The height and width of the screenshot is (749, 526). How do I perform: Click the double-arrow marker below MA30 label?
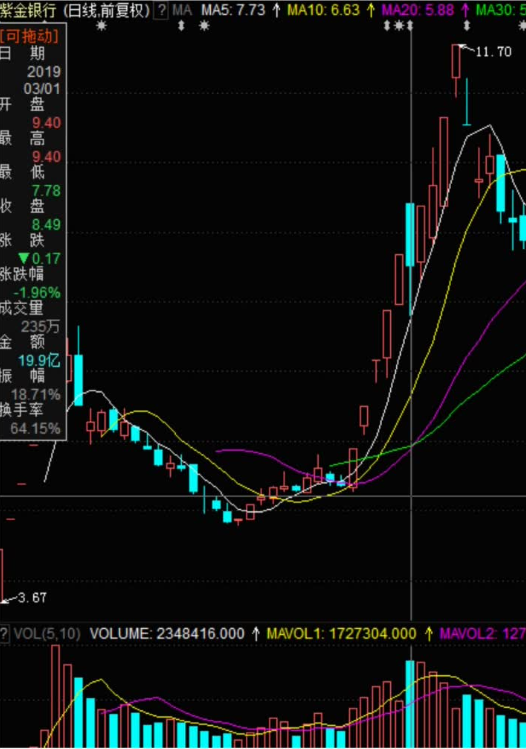click(467, 26)
